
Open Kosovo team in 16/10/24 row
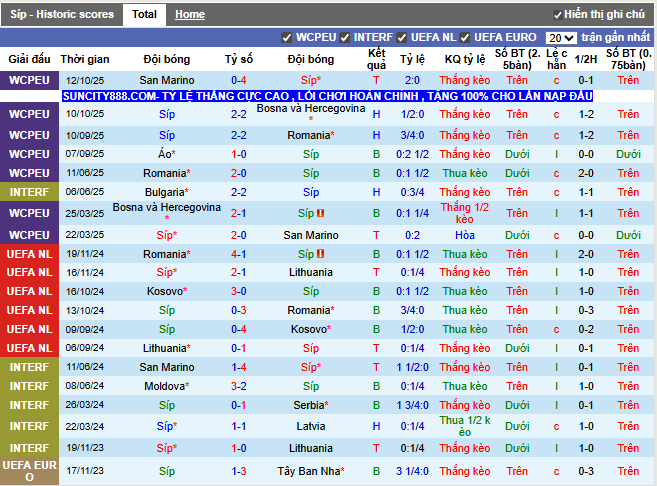167,291
